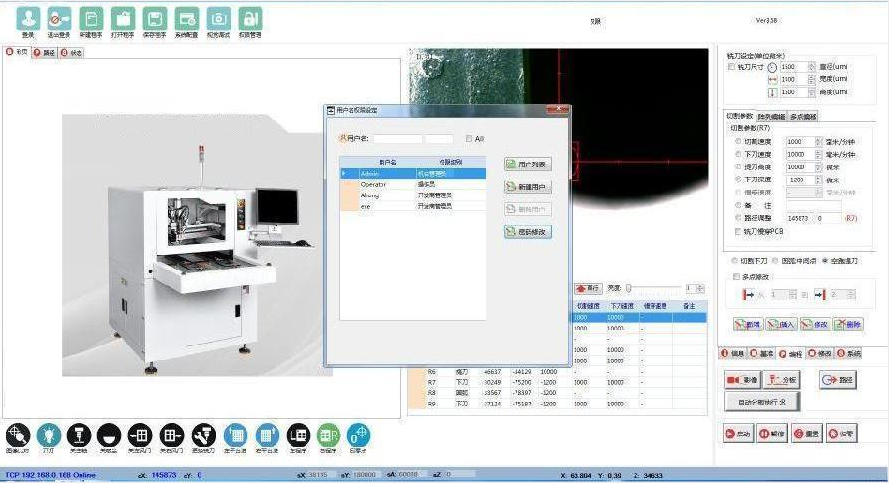Enable the 铣刀横穿PCB checkbox
The width and height of the screenshot is (889, 483).
tap(739, 231)
